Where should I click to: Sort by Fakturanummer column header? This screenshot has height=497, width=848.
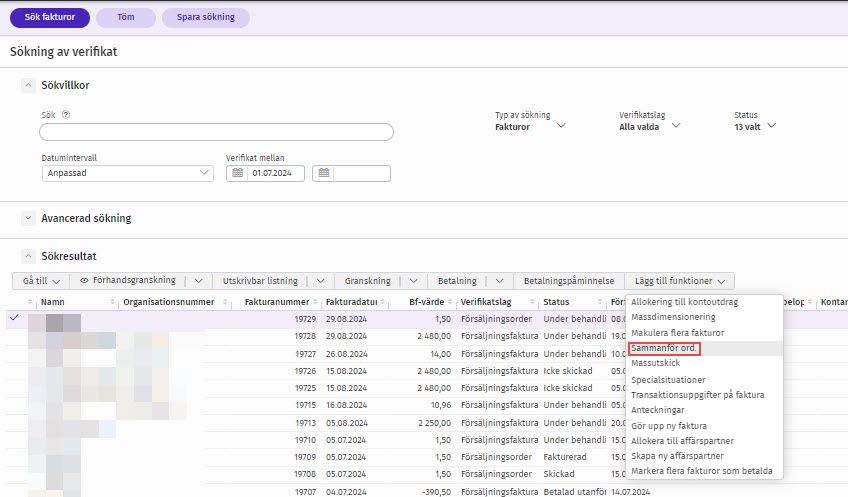276,302
